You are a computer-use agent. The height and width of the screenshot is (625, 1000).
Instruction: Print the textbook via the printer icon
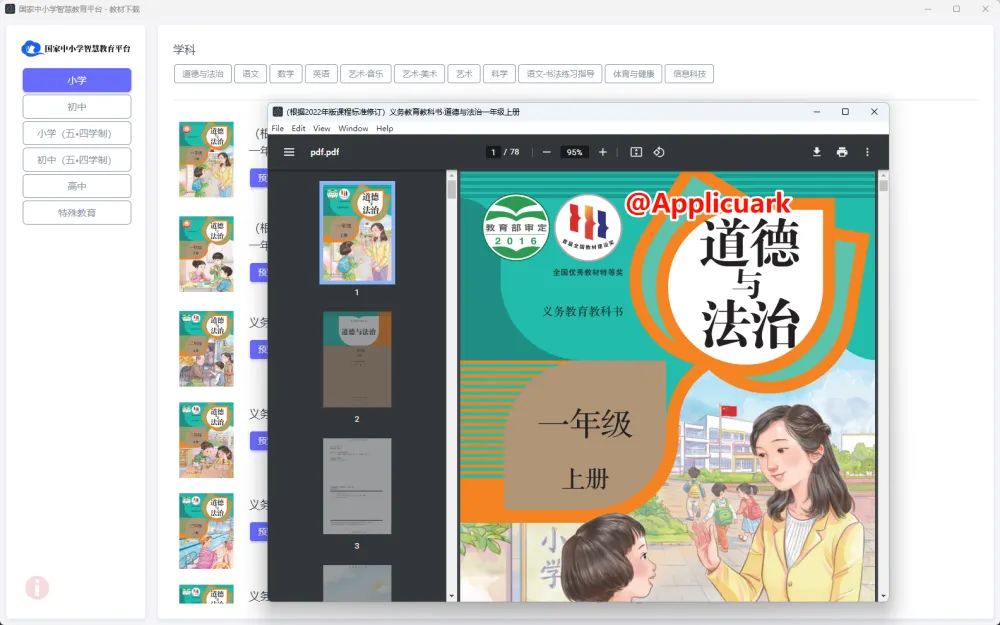842,152
